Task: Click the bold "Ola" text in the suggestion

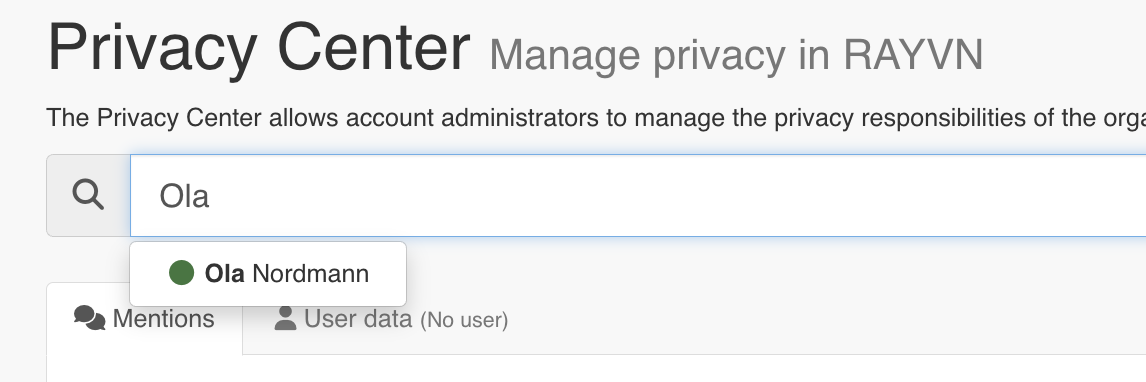Action: (x=224, y=274)
